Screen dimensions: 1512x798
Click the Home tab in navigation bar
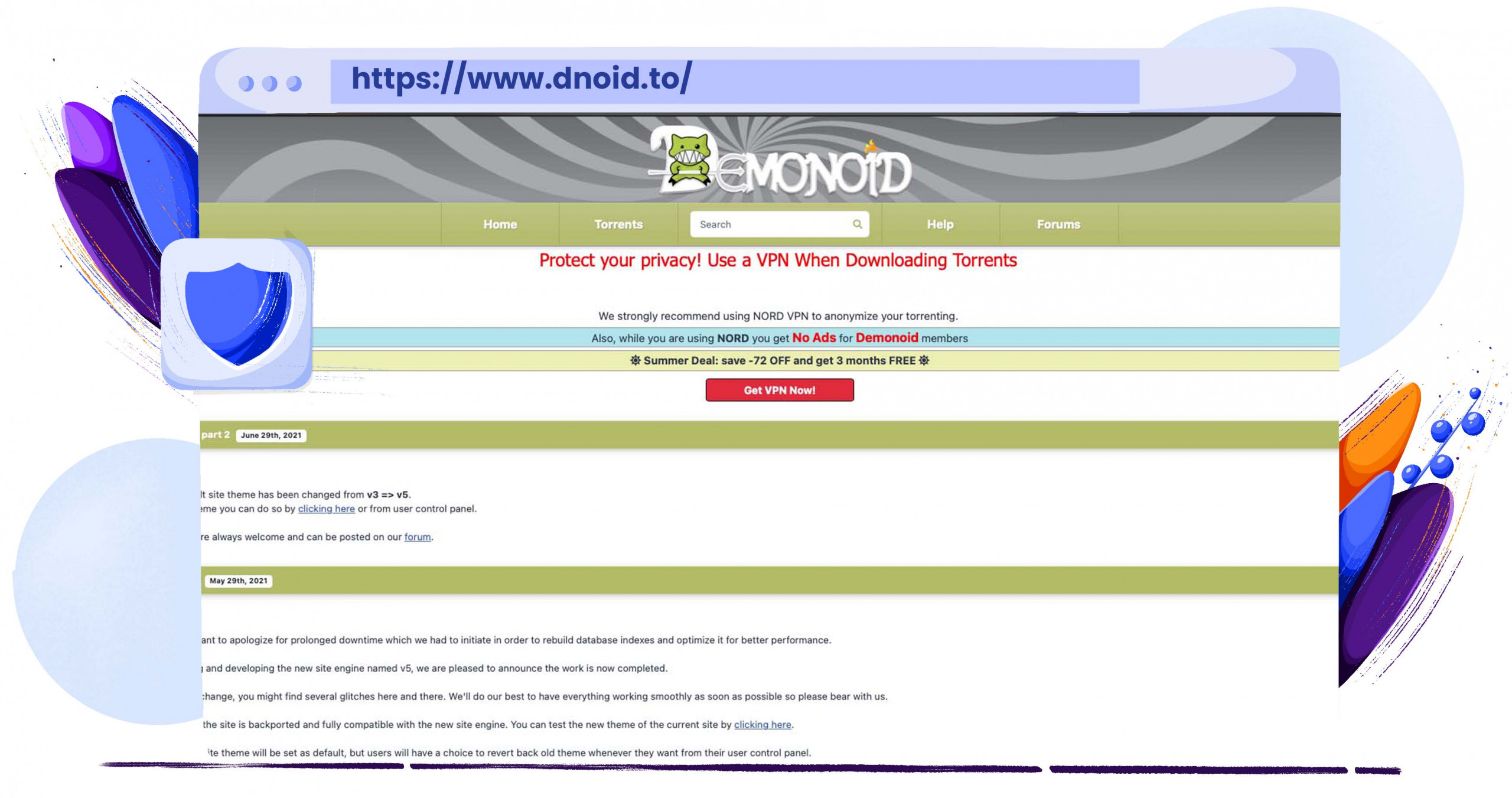point(499,224)
